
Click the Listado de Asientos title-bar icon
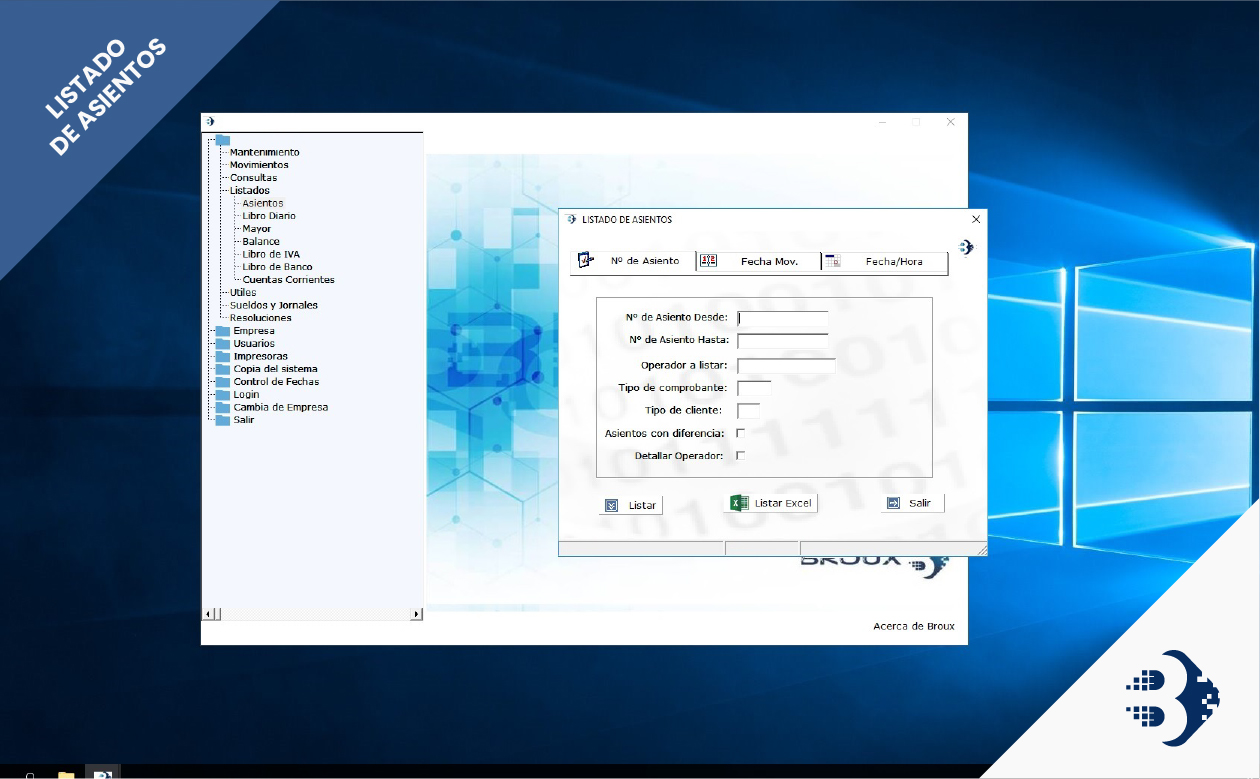571,219
